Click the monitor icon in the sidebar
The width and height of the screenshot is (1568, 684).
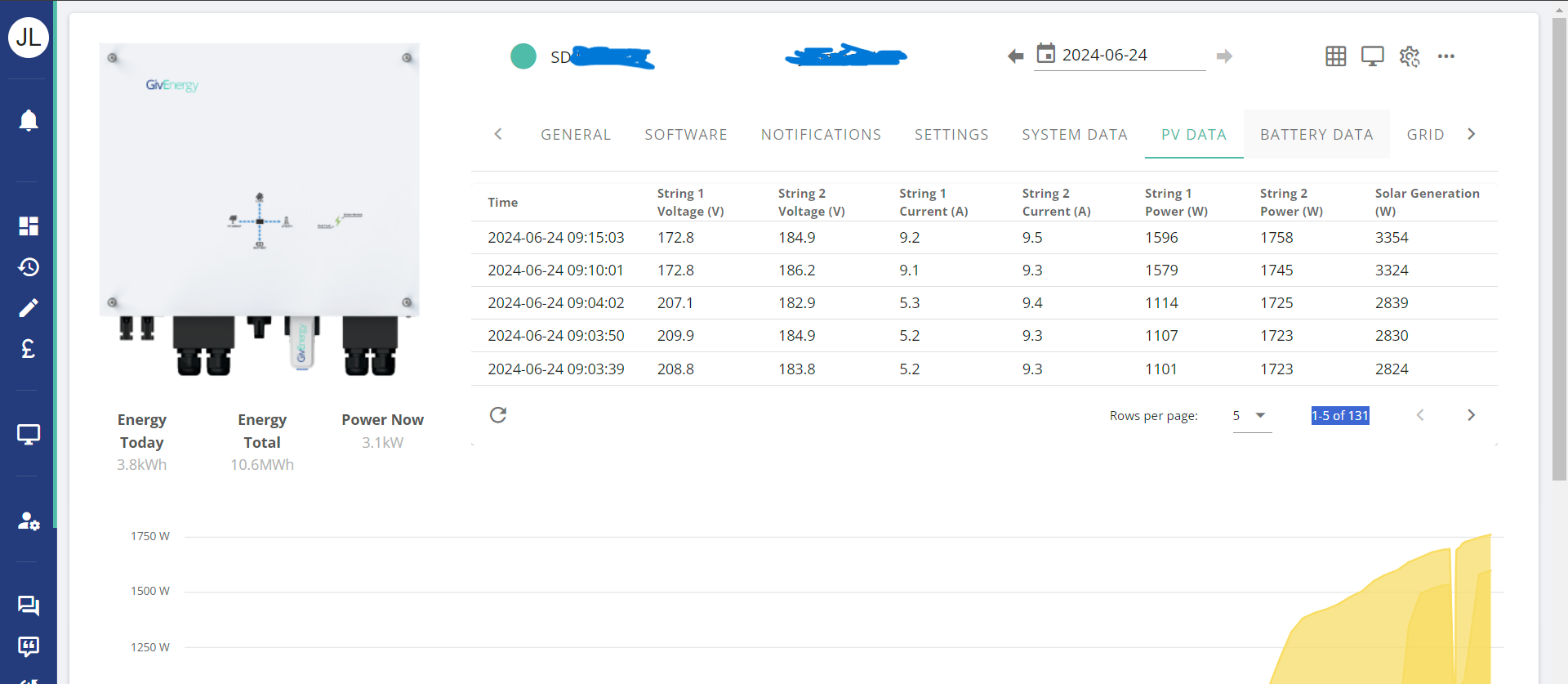29,435
